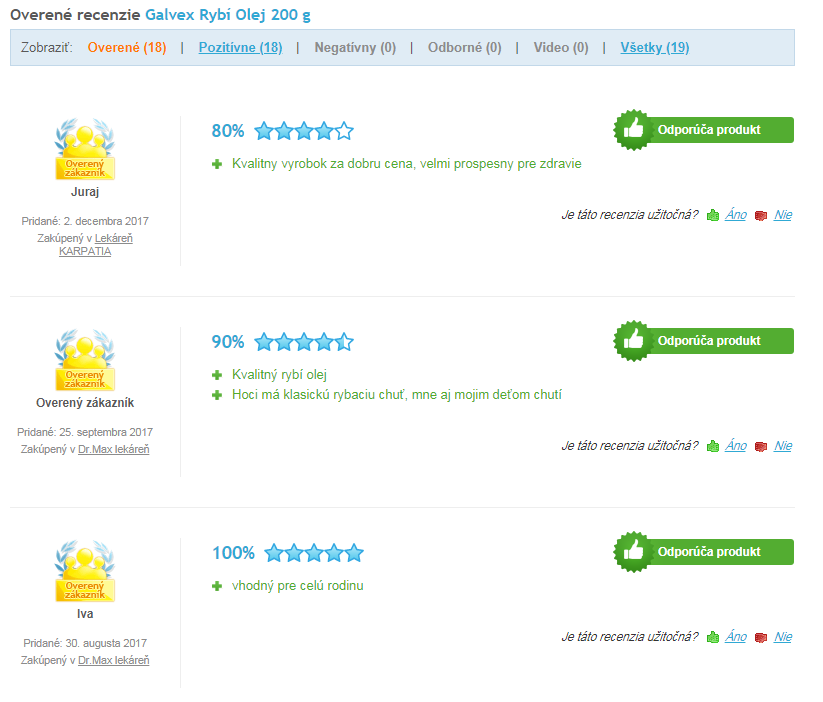Open the Negatívny (0) filter tab
This screenshot has width=823, height=702.
click(x=355, y=48)
